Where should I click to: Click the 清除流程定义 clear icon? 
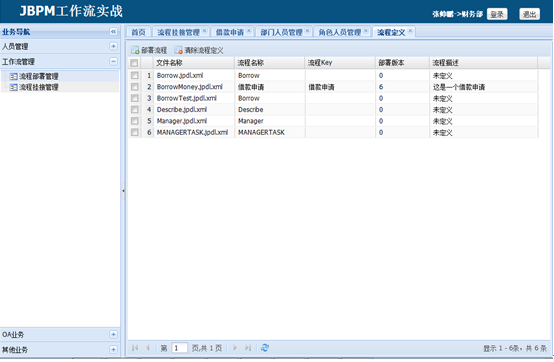tap(178, 50)
